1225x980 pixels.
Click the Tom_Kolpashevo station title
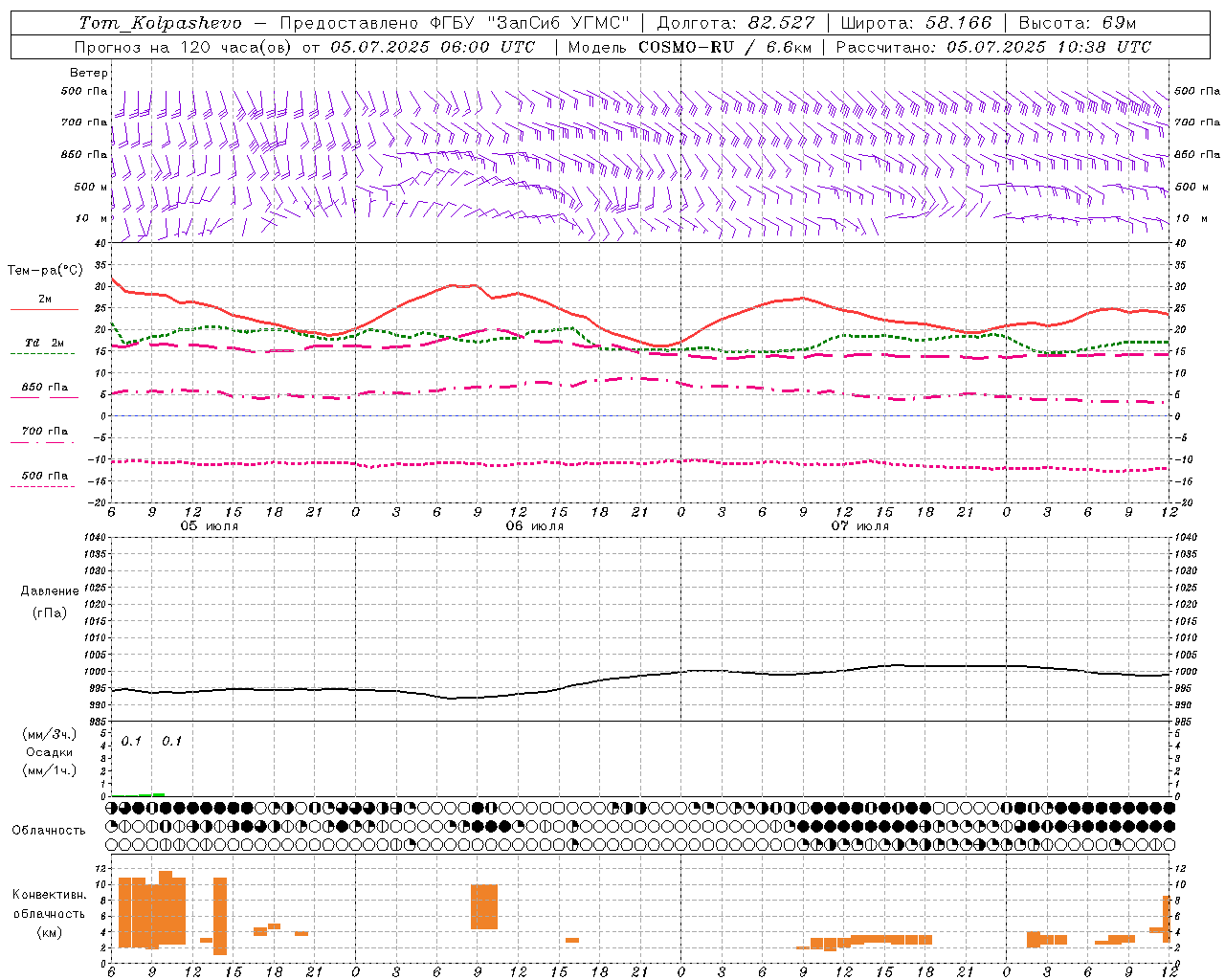pos(160,23)
